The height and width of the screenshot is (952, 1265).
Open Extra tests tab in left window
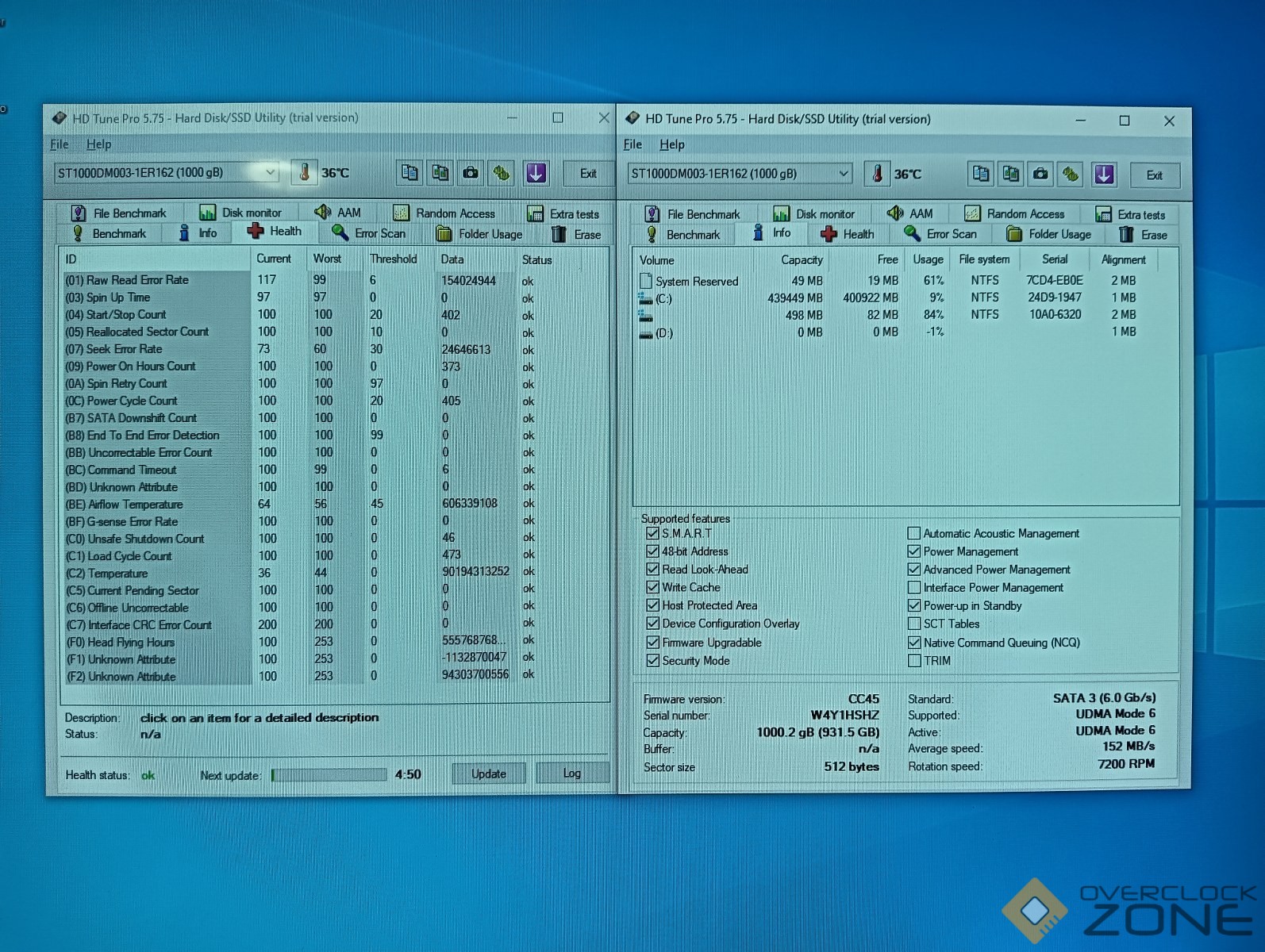[563, 213]
